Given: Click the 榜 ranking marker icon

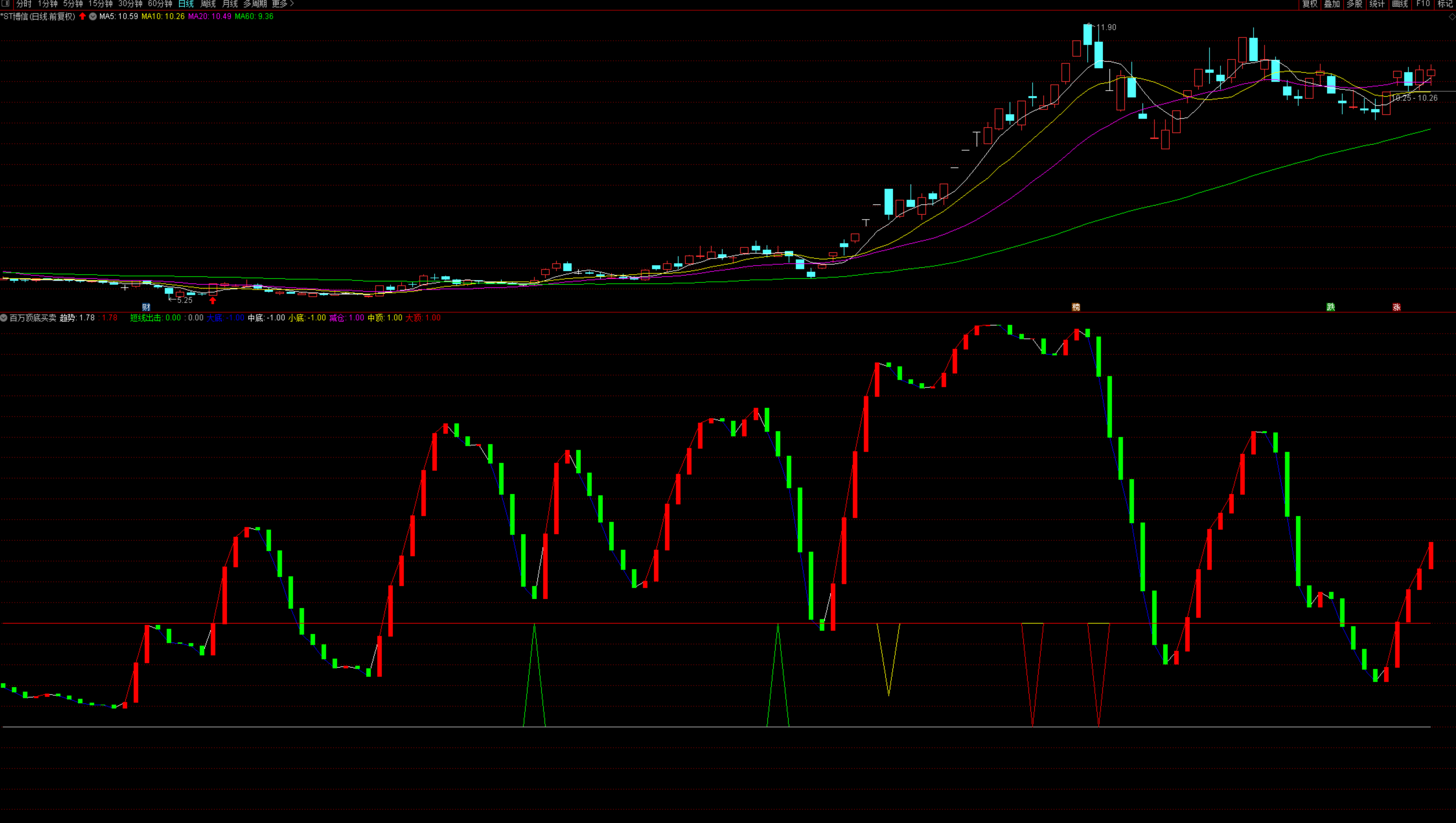Looking at the screenshot, I should pyautogui.click(x=1076, y=307).
